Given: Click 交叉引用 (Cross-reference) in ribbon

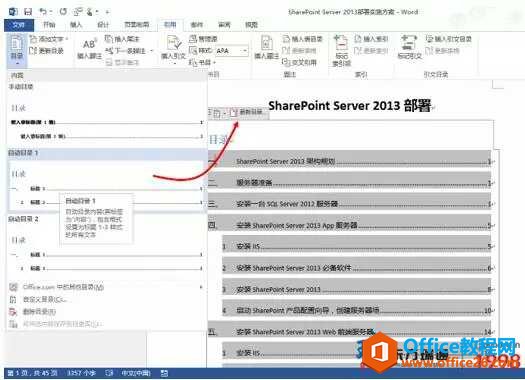Looking at the screenshot, I should point(300,62).
